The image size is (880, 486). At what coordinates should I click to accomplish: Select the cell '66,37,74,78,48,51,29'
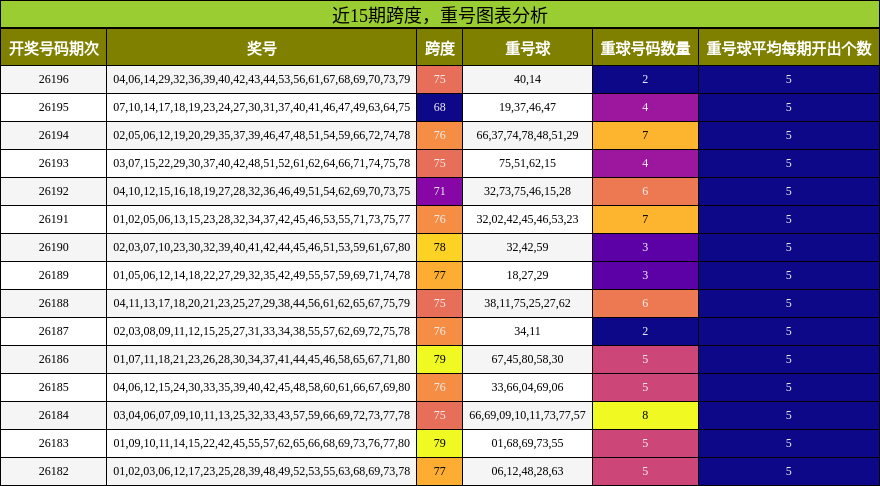[528, 135]
